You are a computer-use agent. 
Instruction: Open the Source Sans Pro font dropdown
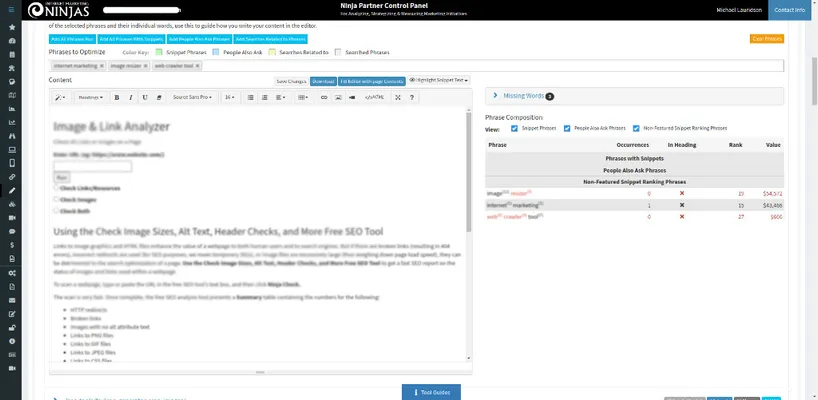(192, 97)
